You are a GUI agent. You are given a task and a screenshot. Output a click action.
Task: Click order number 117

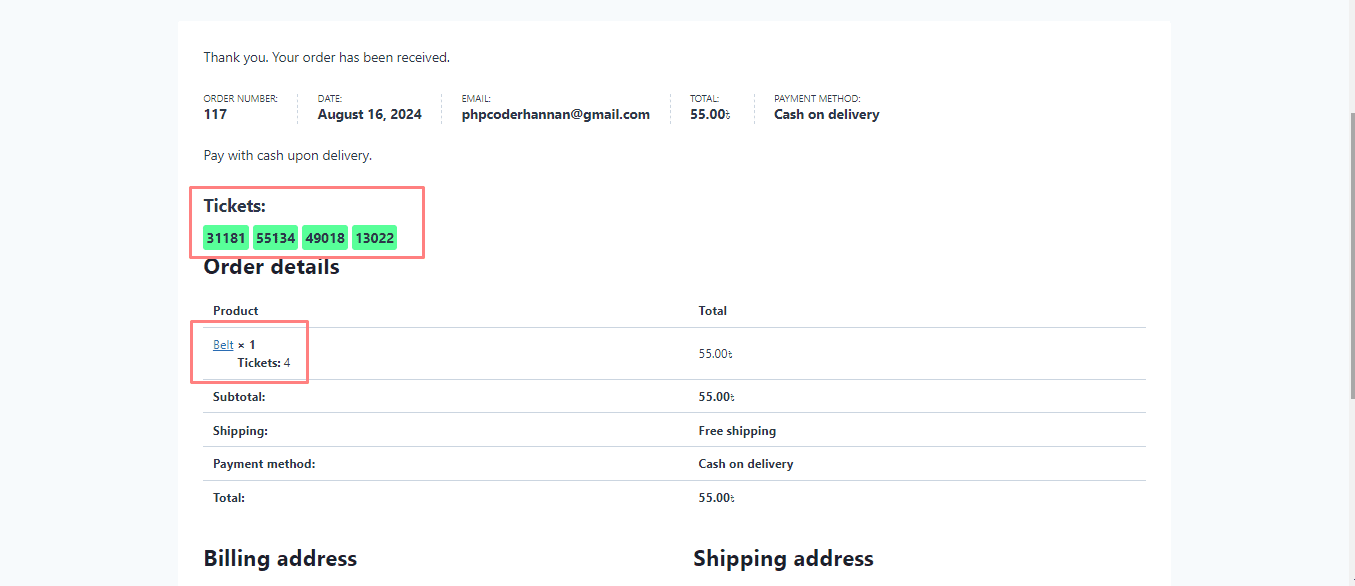[215, 115]
